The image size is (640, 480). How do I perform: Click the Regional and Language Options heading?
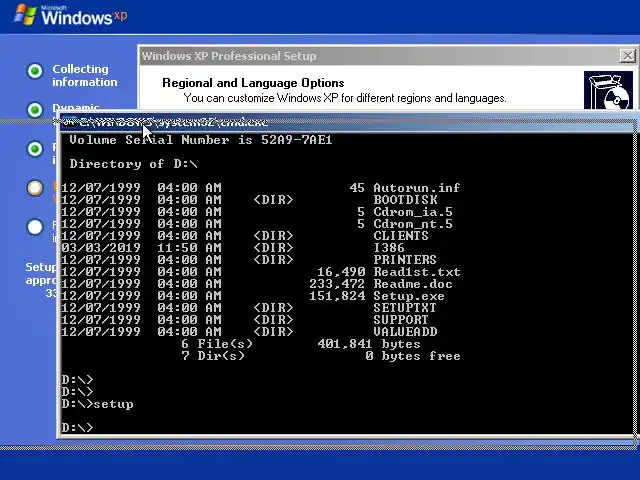(x=253, y=83)
